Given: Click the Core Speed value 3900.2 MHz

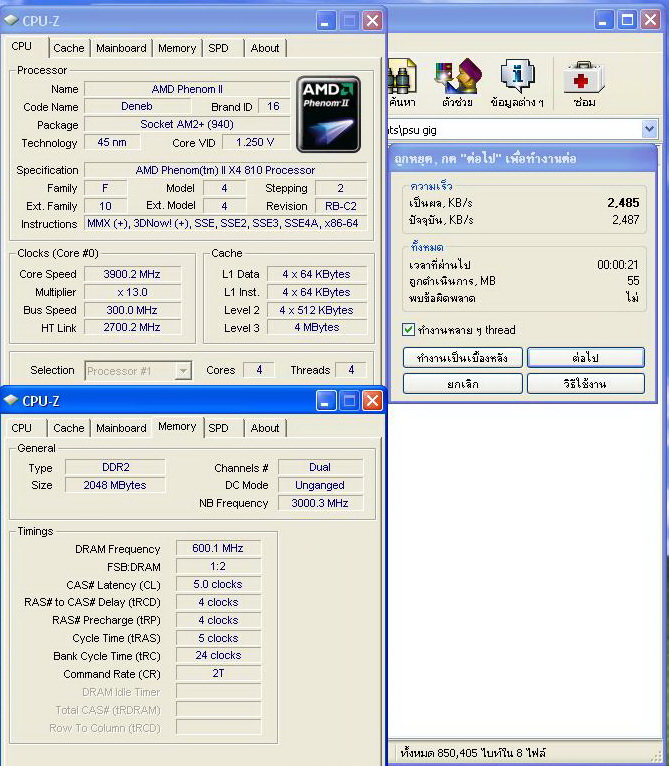Looking at the screenshot, I should 132,274.
